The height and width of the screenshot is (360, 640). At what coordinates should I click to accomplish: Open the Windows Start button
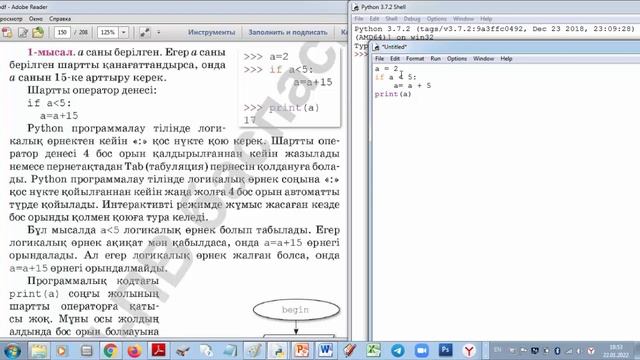[x=12, y=351]
